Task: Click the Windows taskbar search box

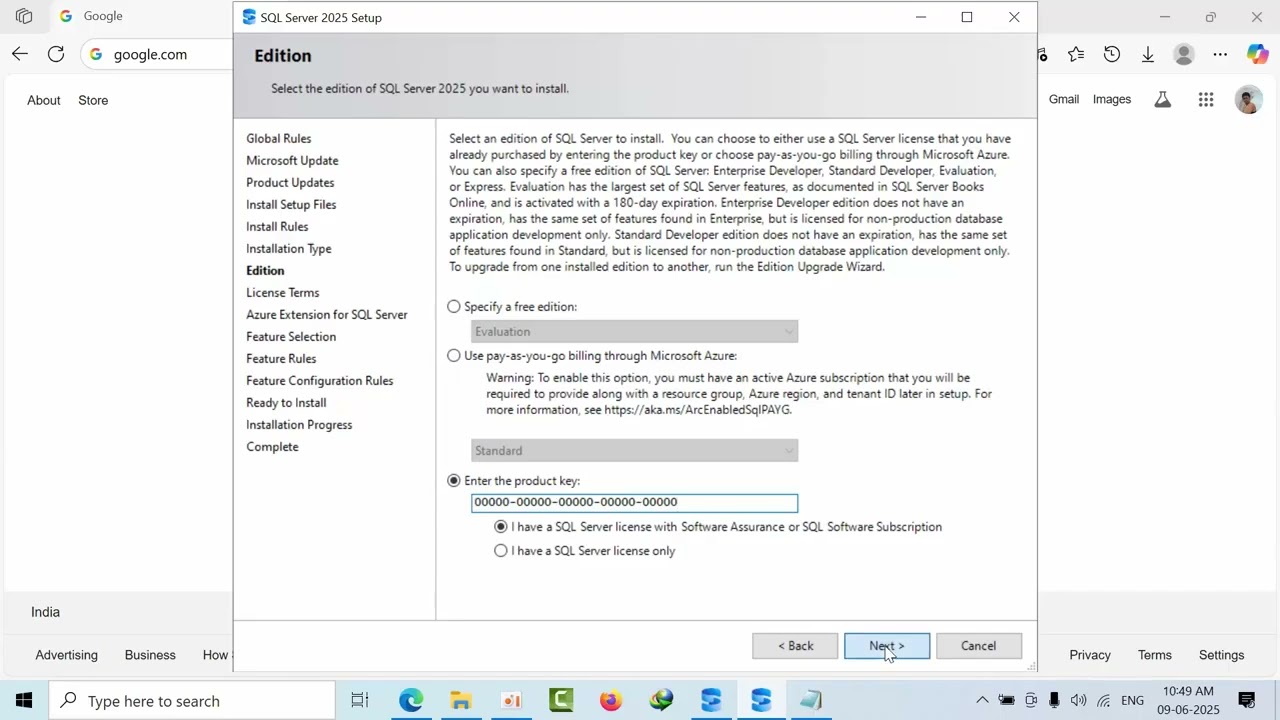Action: tap(192, 701)
